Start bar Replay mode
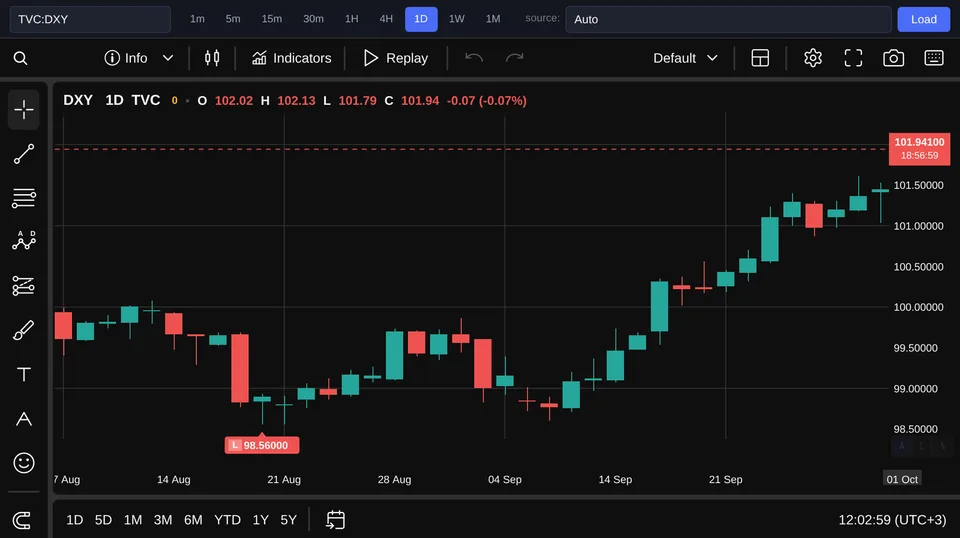The height and width of the screenshot is (538, 960). 396,58
